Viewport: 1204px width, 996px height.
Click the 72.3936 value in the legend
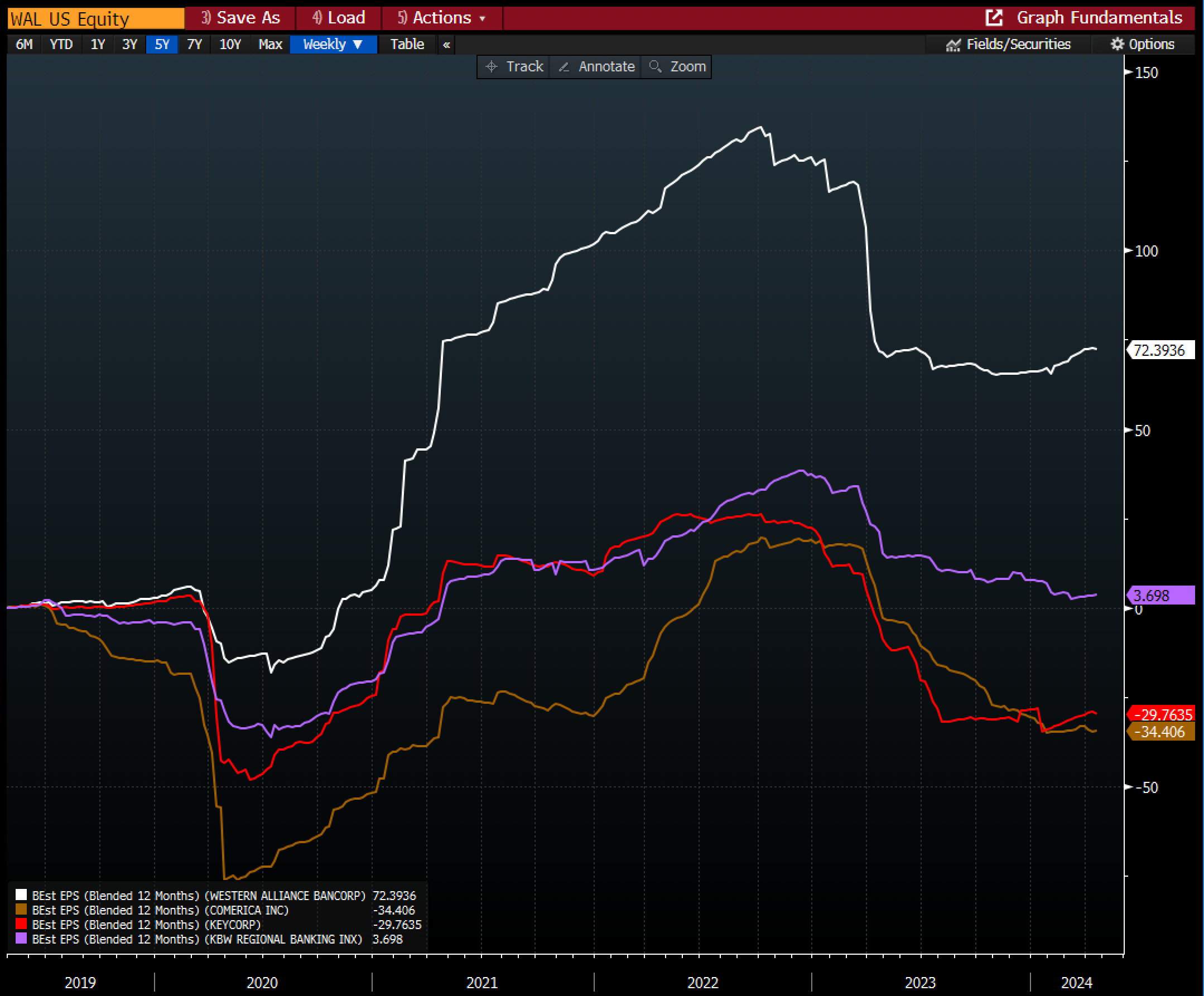pos(394,896)
